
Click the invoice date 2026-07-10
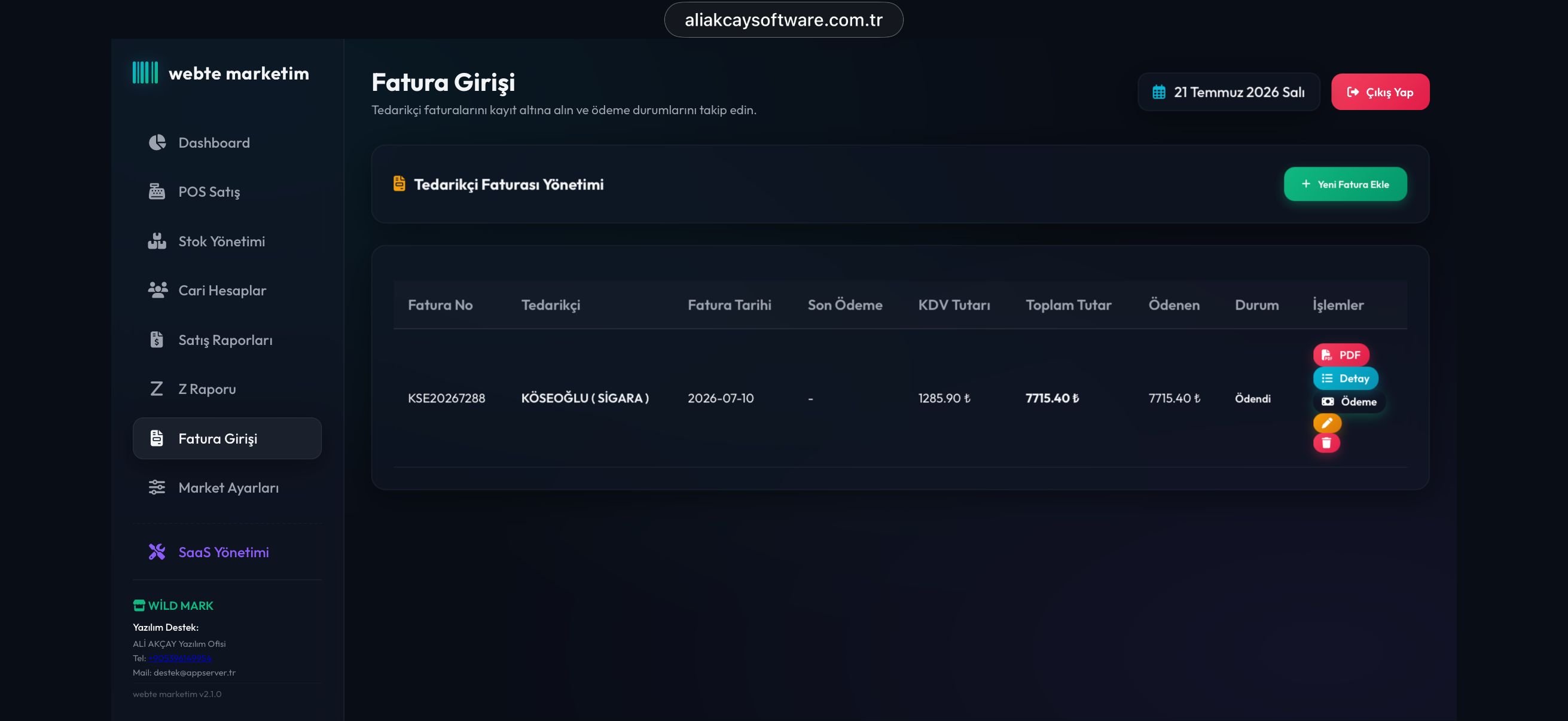coord(720,398)
